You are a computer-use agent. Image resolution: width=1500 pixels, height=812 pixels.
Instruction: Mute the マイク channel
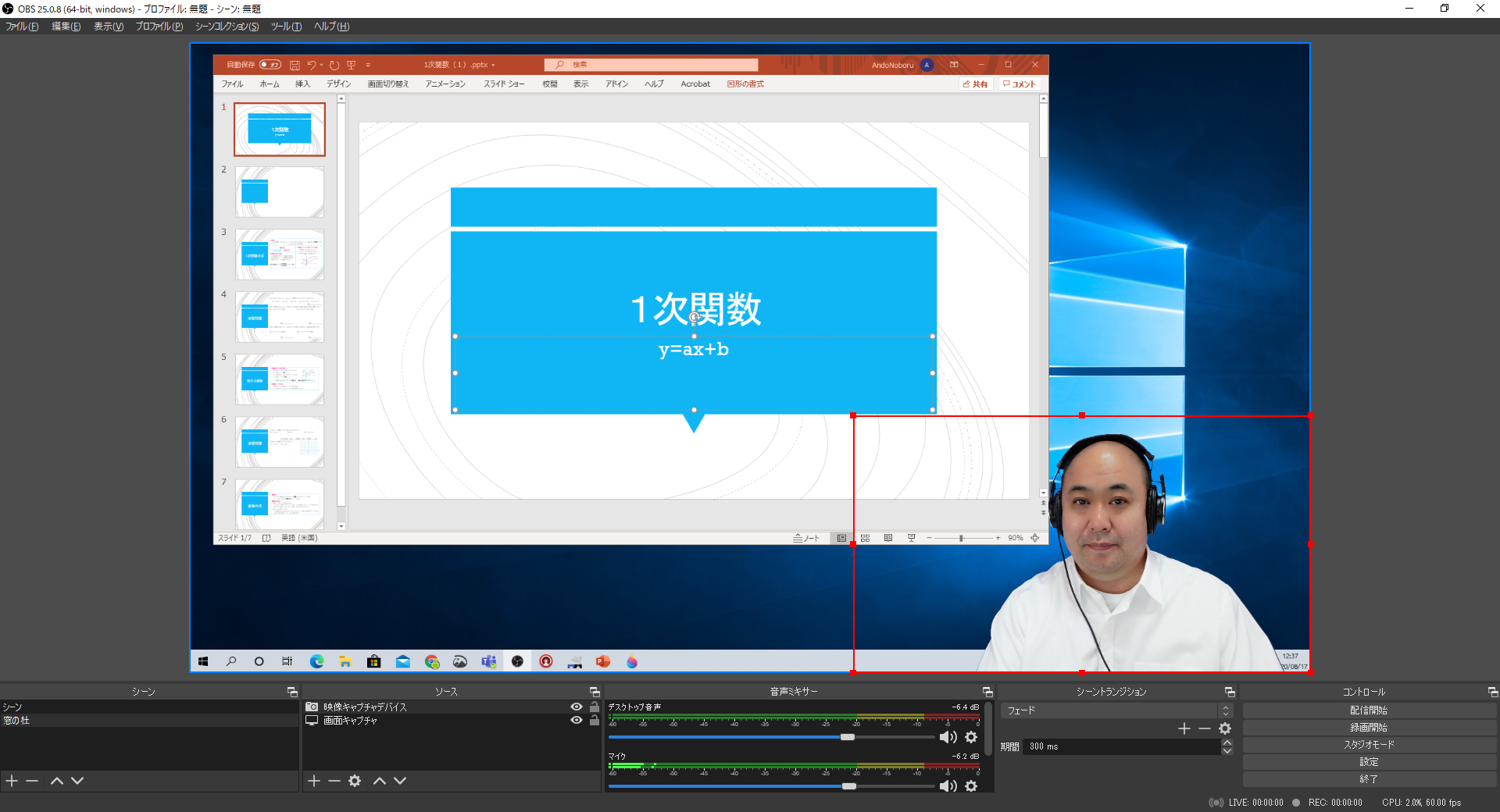click(948, 786)
